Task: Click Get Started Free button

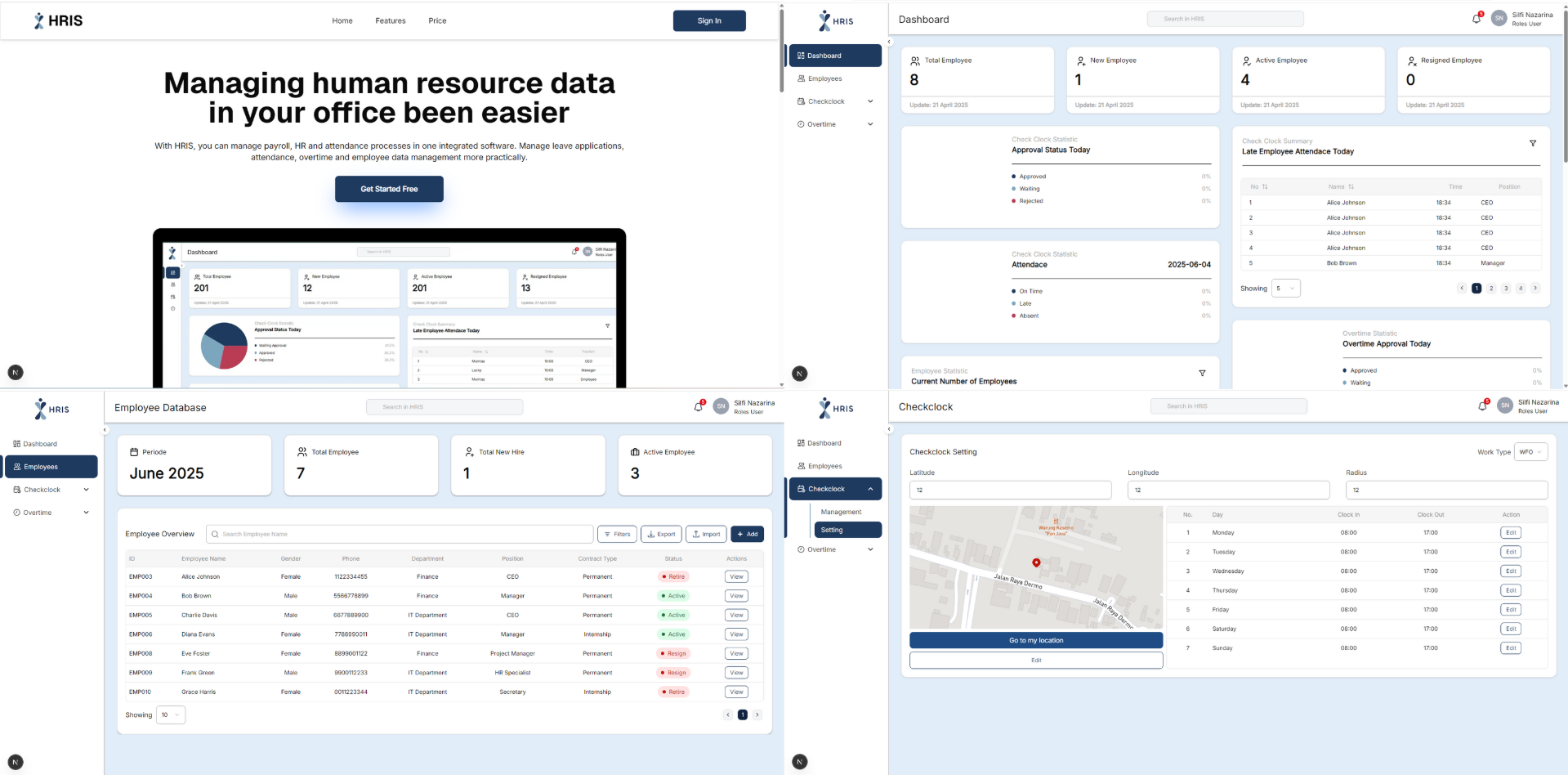Action: (389, 189)
